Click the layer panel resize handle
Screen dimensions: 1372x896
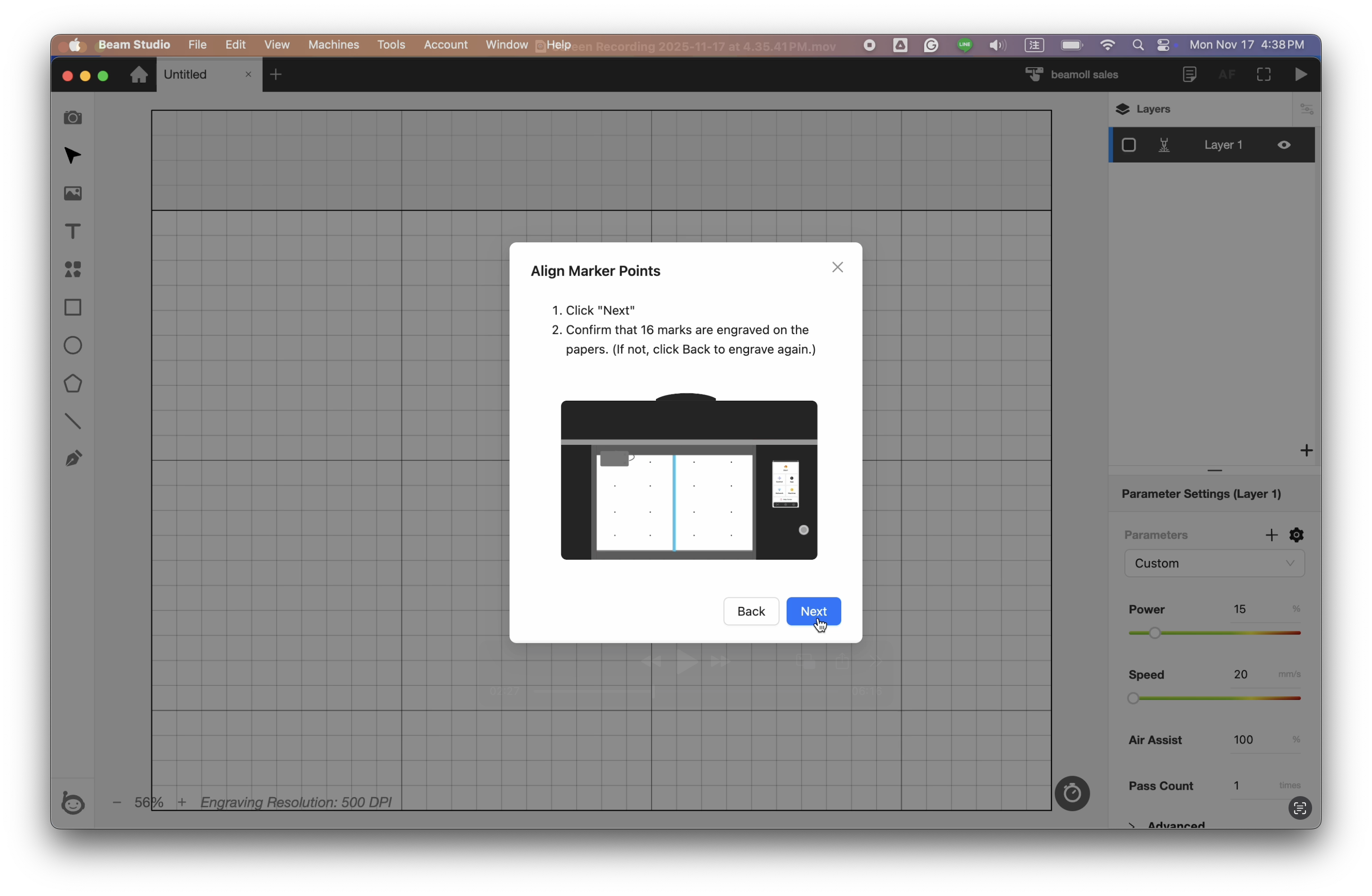[1214, 471]
